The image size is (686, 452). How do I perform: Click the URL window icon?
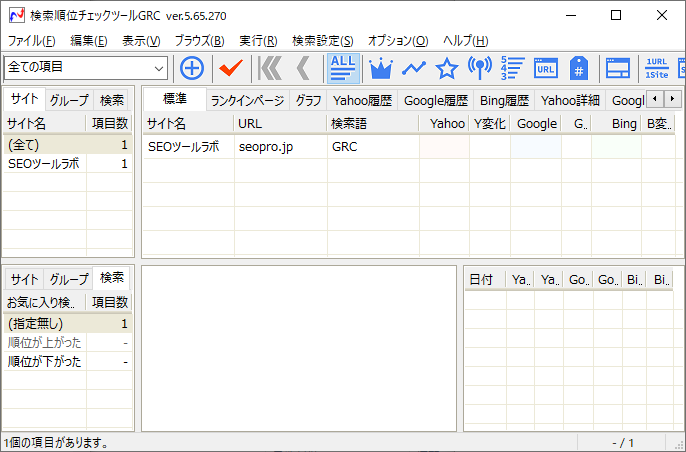click(x=546, y=69)
